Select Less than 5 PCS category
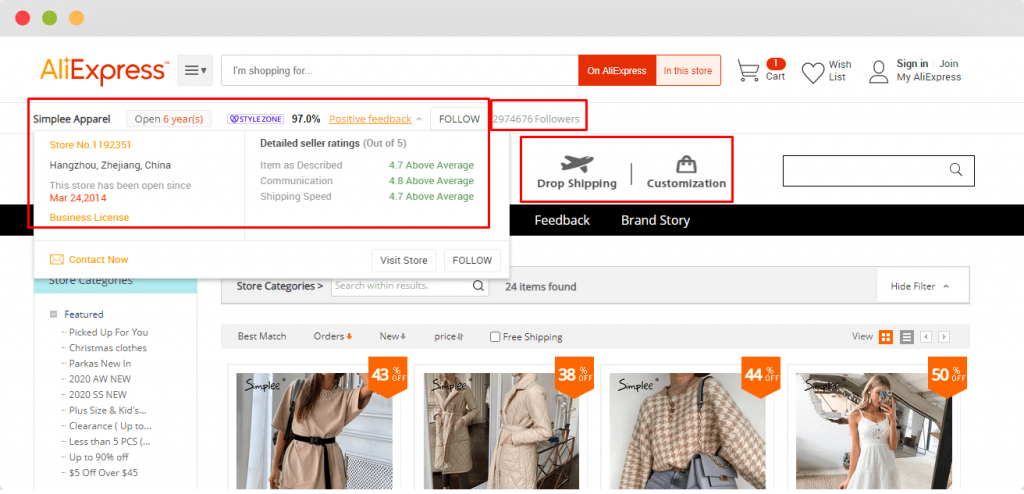 point(110,442)
